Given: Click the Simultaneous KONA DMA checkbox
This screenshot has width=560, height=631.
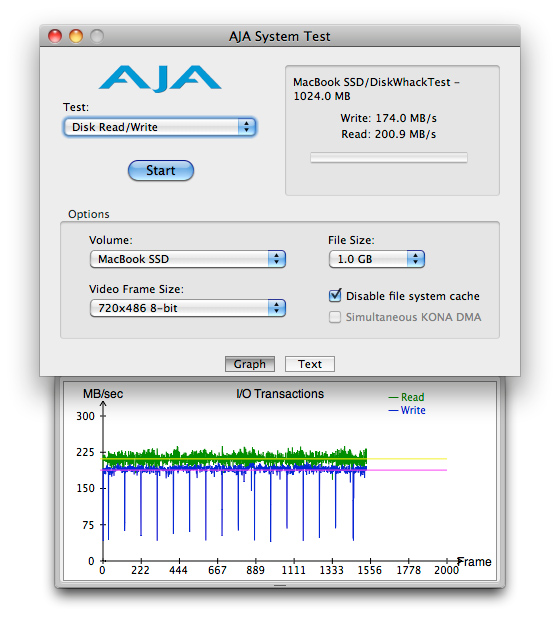Looking at the screenshot, I should 335,317.
